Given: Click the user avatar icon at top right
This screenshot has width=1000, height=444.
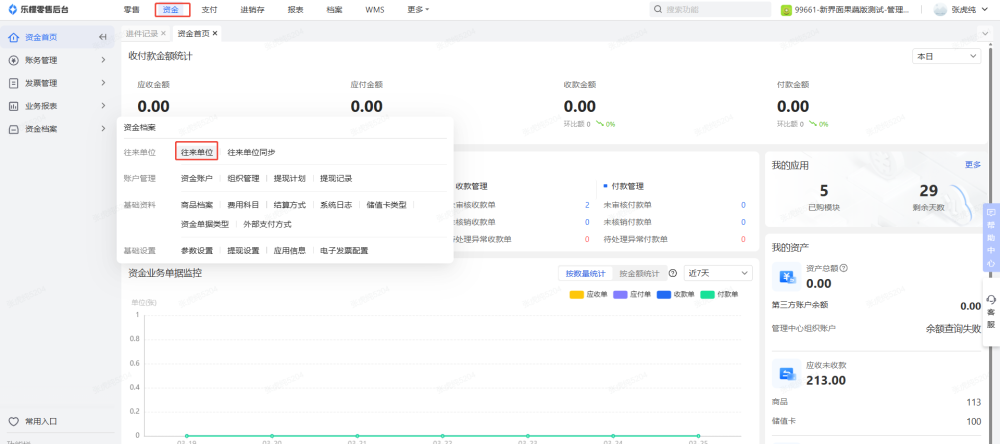Looking at the screenshot, I should click(x=940, y=9).
